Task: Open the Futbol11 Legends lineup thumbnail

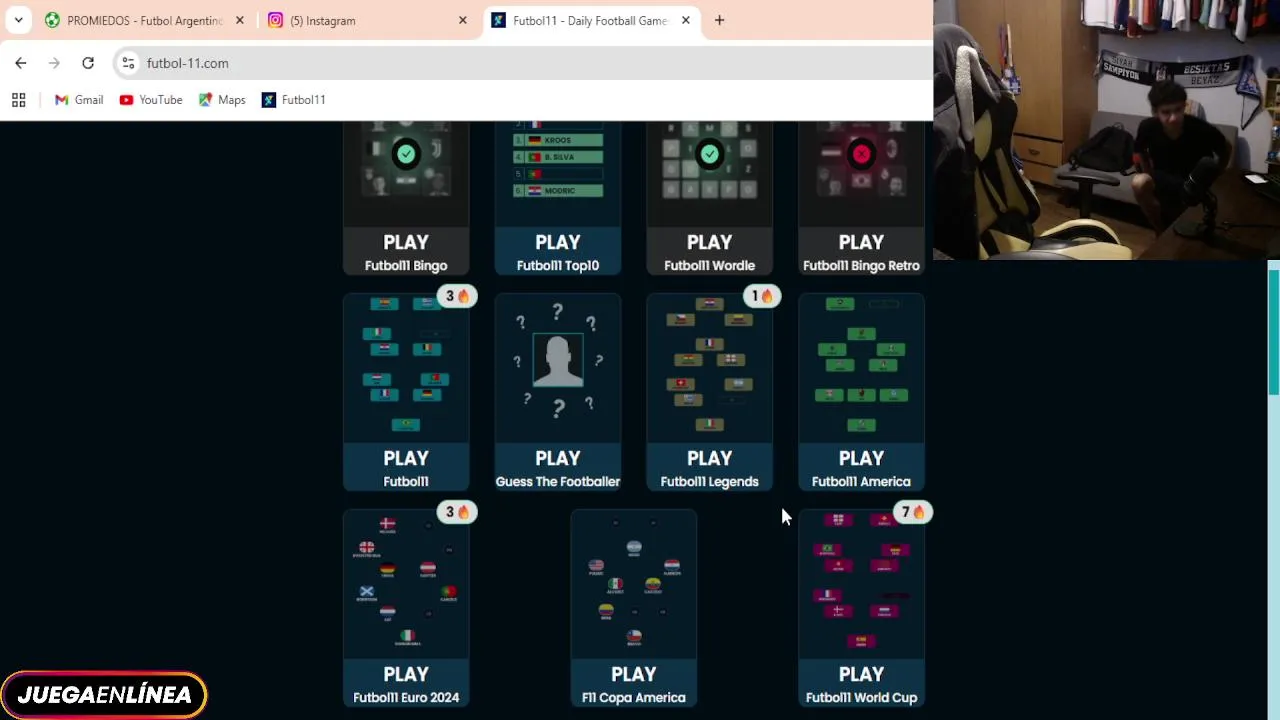Action: [x=710, y=368]
